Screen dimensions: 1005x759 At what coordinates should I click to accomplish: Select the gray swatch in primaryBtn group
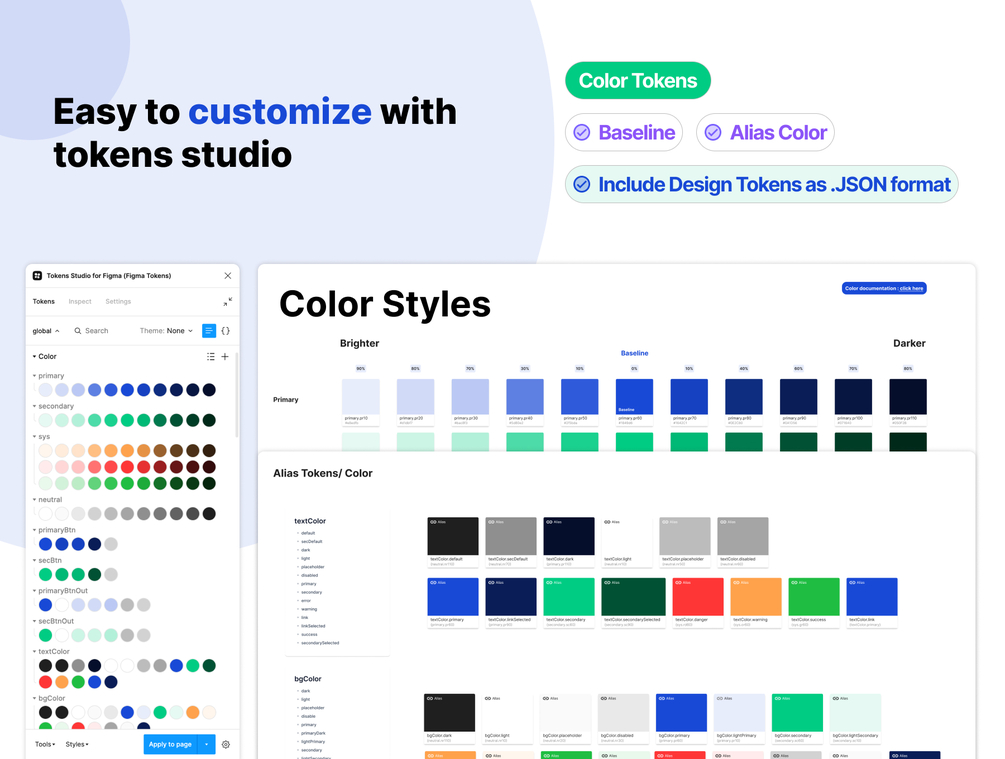pos(111,544)
